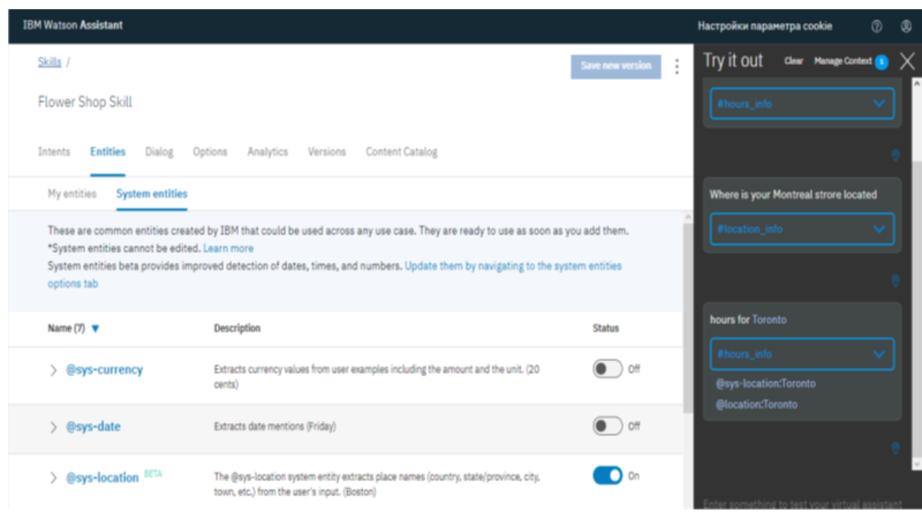Click Save new version button

tap(615, 66)
